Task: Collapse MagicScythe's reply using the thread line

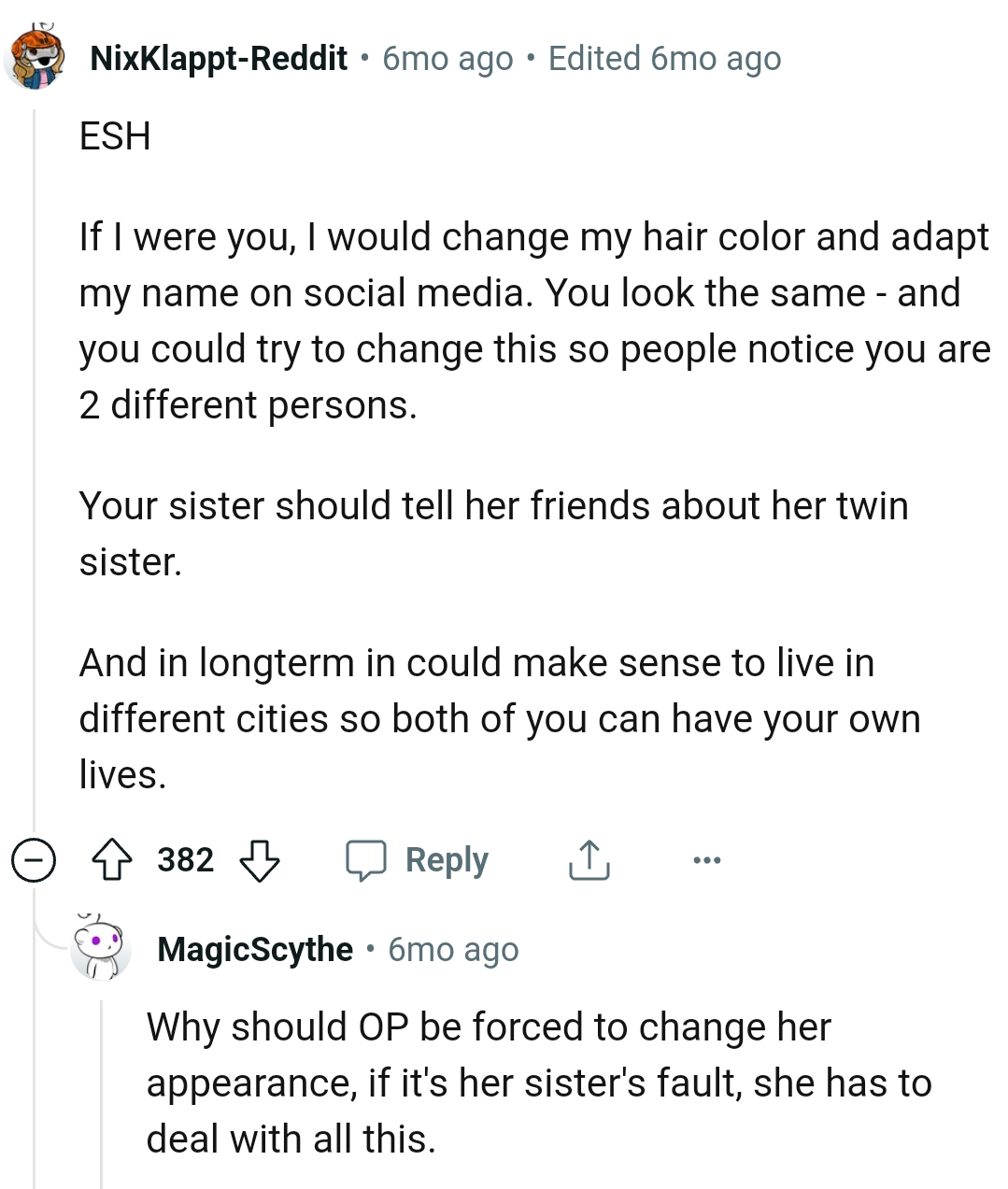Action: [103, 1083]
